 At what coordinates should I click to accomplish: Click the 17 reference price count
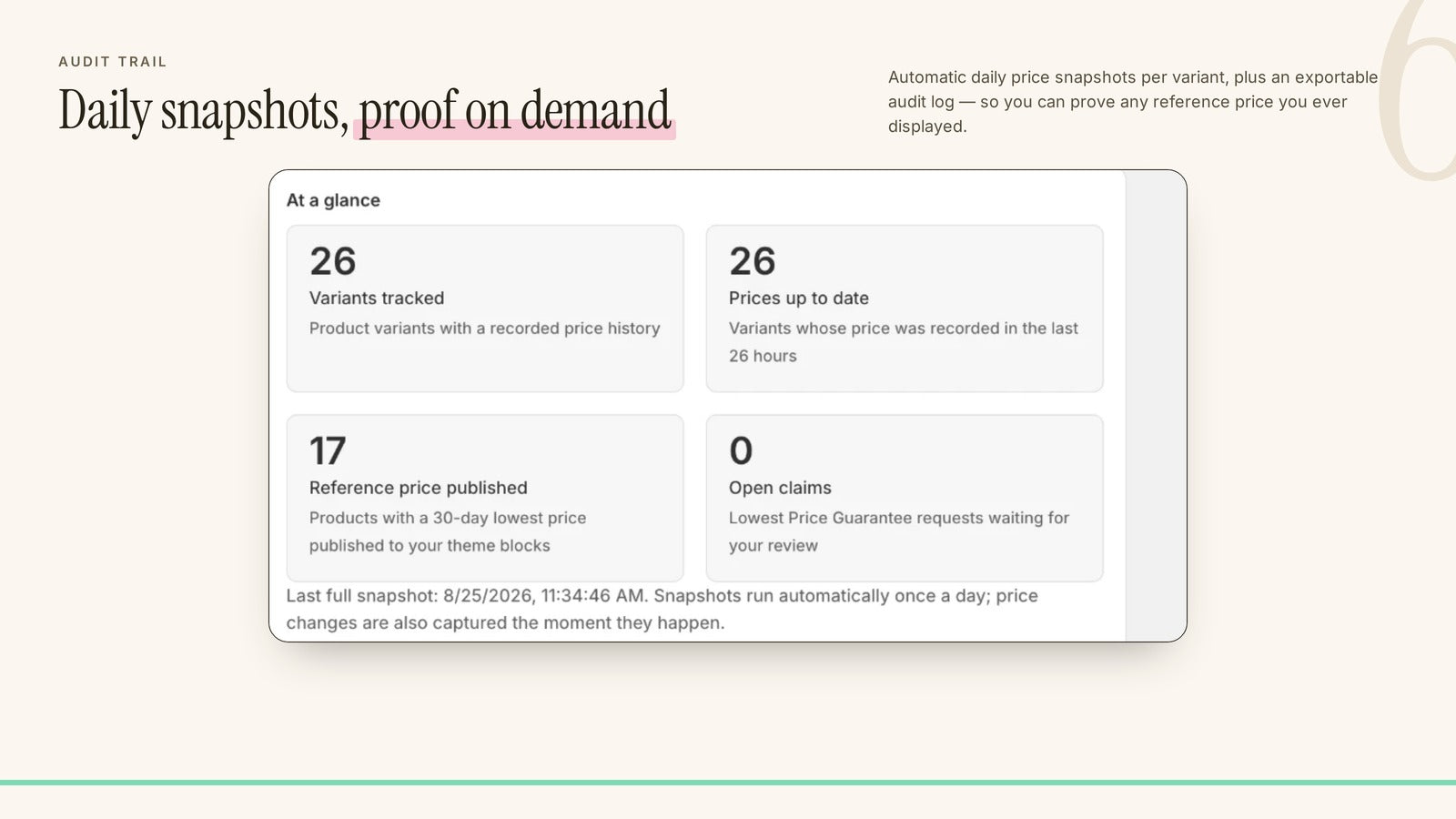328,450
